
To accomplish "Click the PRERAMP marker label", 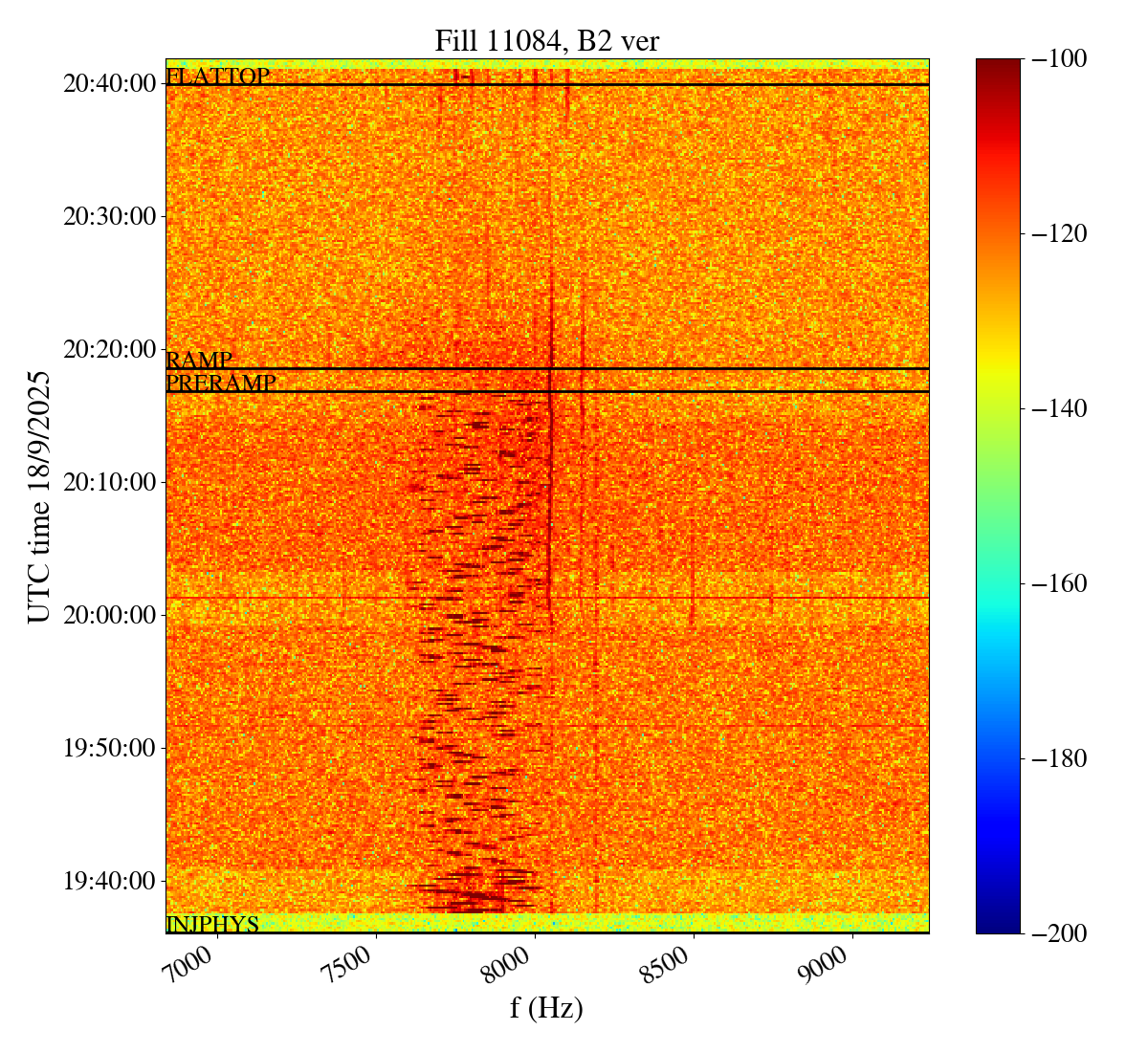I will tap(221, 384).
